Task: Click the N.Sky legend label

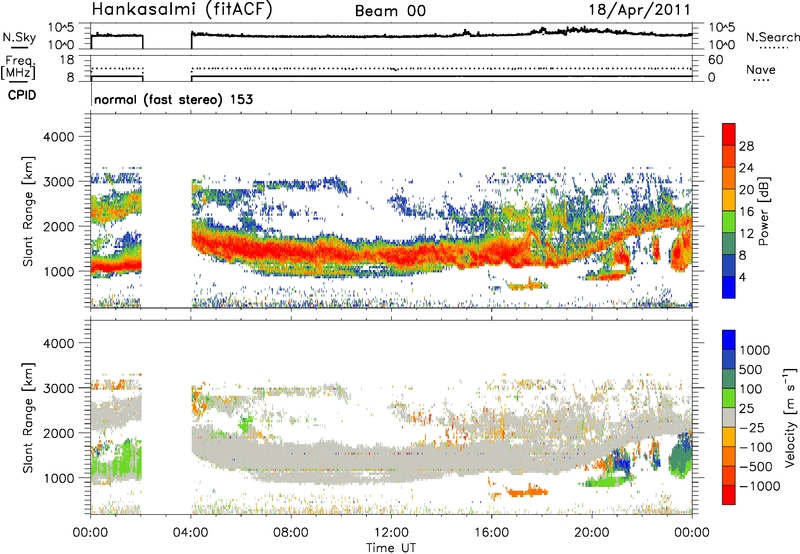Action: 19,37
